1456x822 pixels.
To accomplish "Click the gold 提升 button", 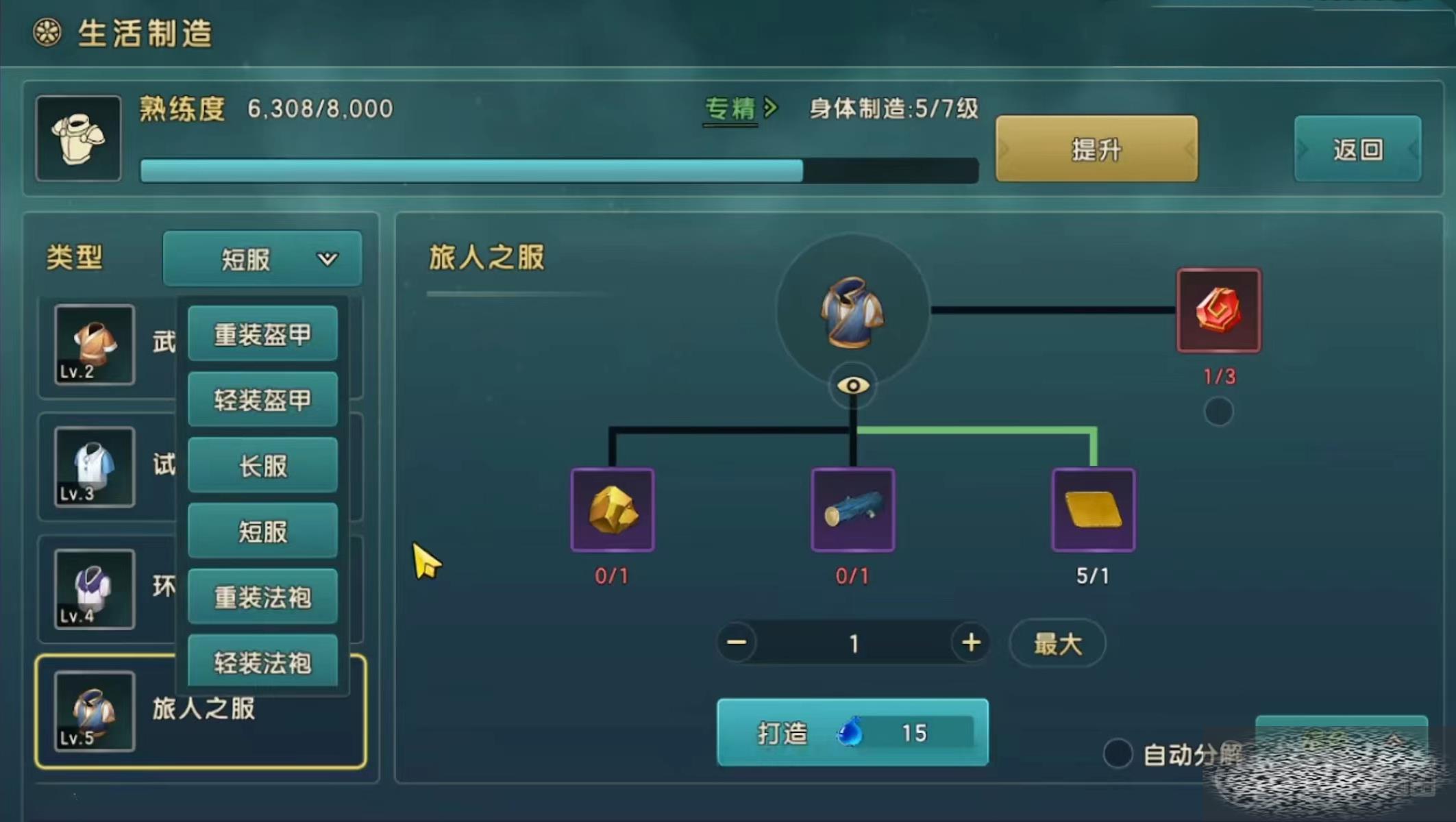I will tap(1097, 149).
